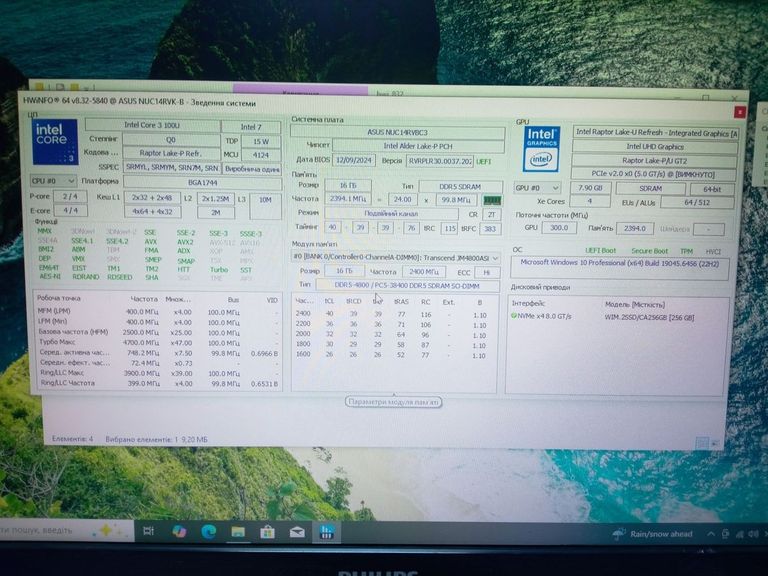Click the green NVMe drive status indicator
The width and height of the screenshot is (768, 576).
[515, 316]
